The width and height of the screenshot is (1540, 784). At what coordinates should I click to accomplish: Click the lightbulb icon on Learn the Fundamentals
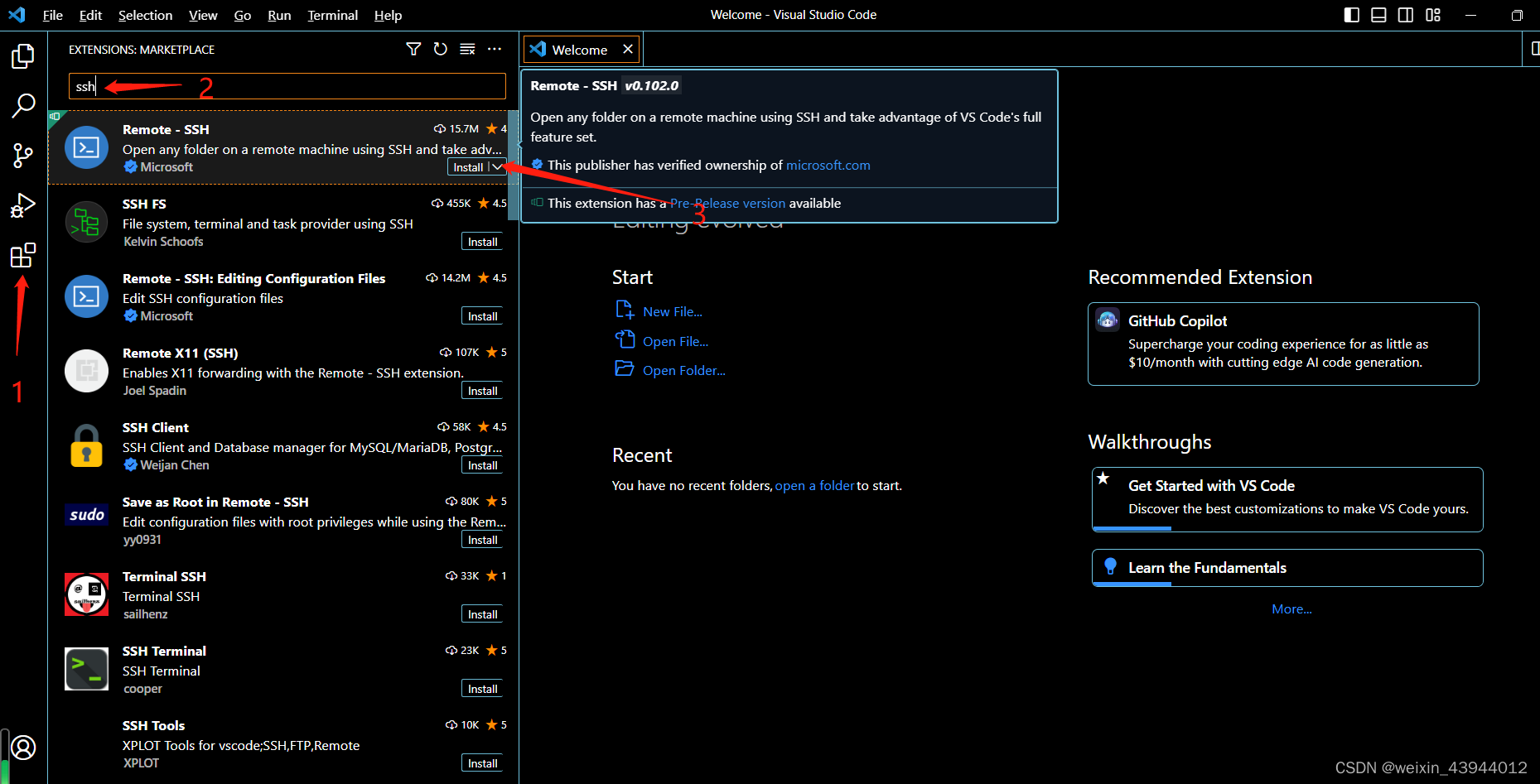click(1111, 566)
